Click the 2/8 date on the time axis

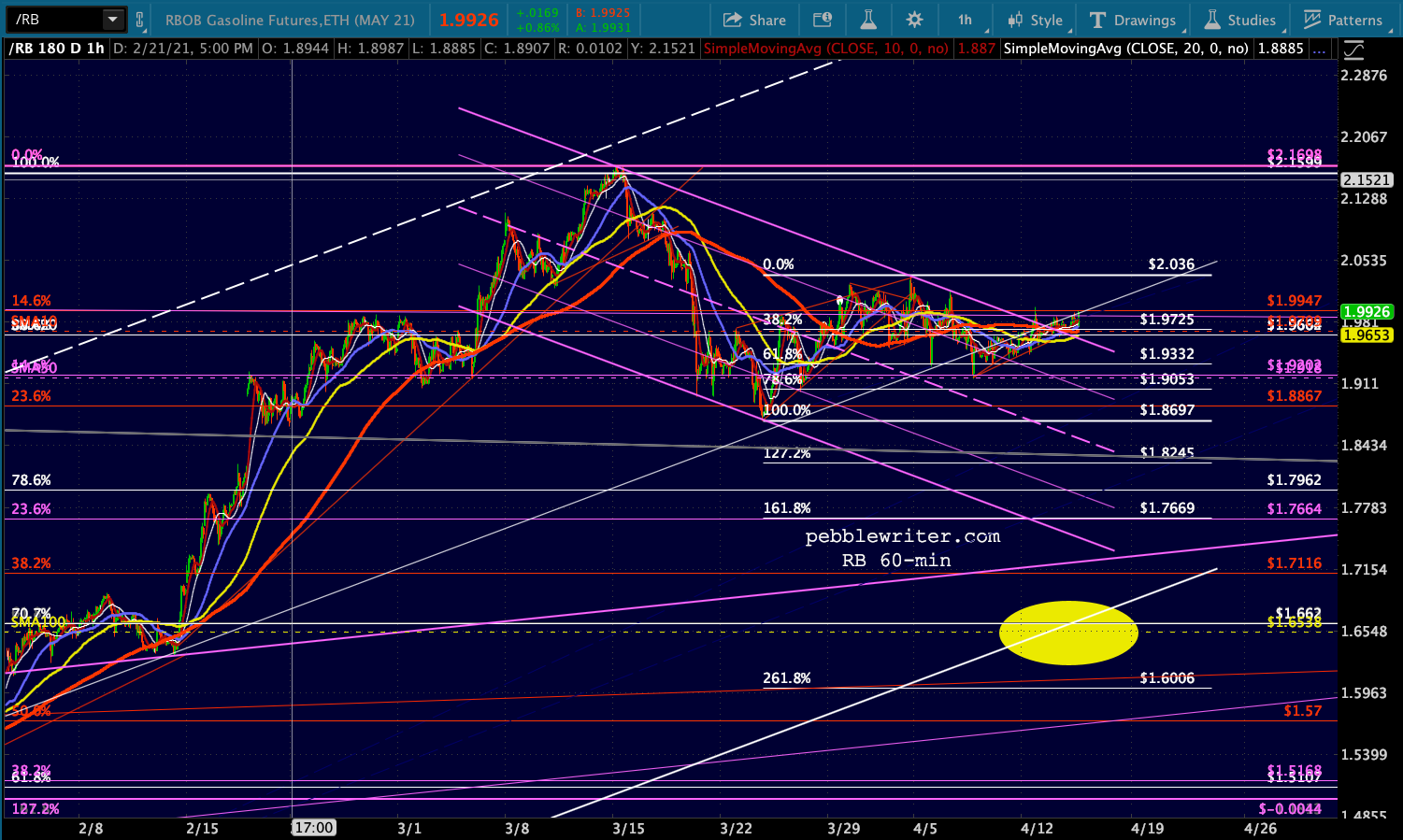pos(91,829)
